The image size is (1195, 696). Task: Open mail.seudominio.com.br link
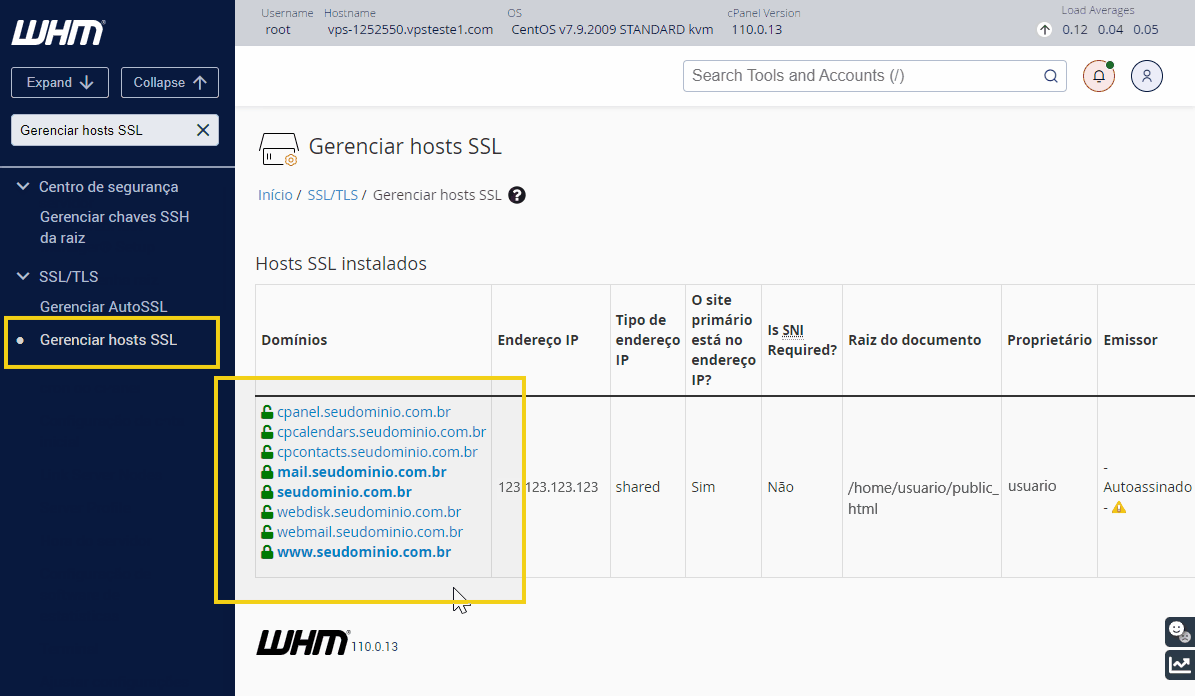pyautogui.click(x=361, y=472)
